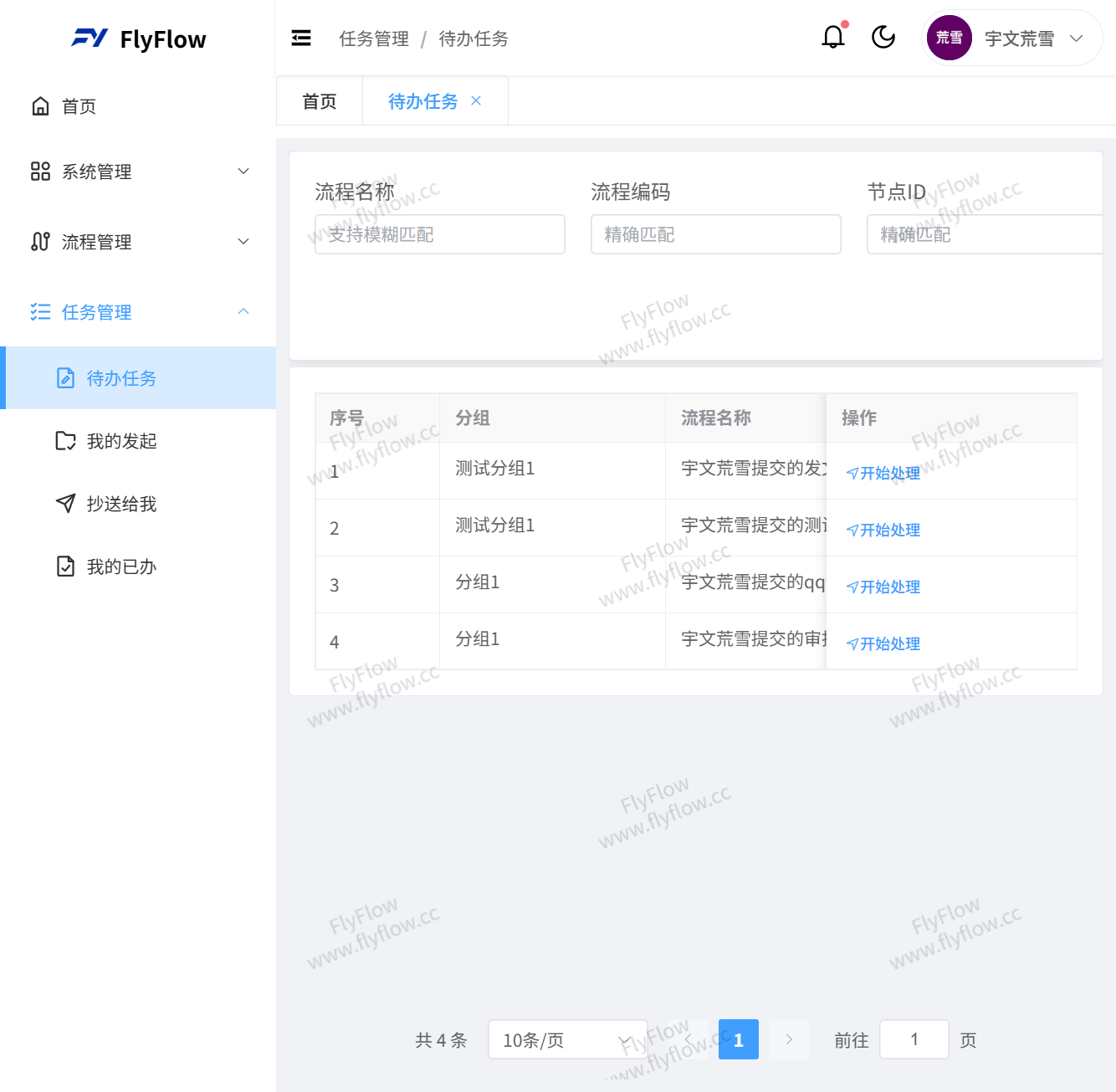Switch to the 首页 tab
Screen dimensions: 1116x1092
pos(320,101)
